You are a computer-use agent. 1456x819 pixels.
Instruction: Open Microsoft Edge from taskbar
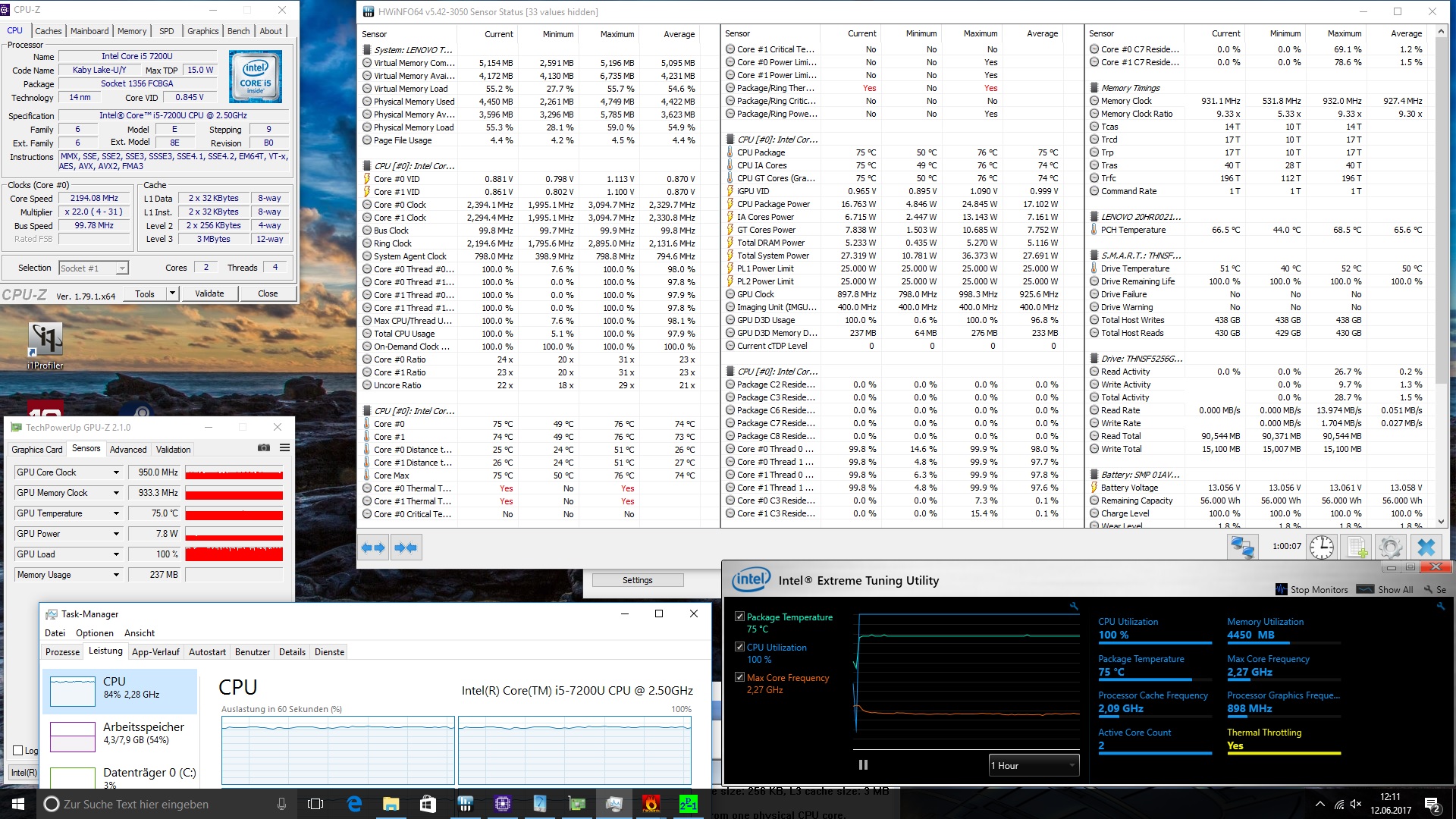pyautogui.click(x=354, y=804)
